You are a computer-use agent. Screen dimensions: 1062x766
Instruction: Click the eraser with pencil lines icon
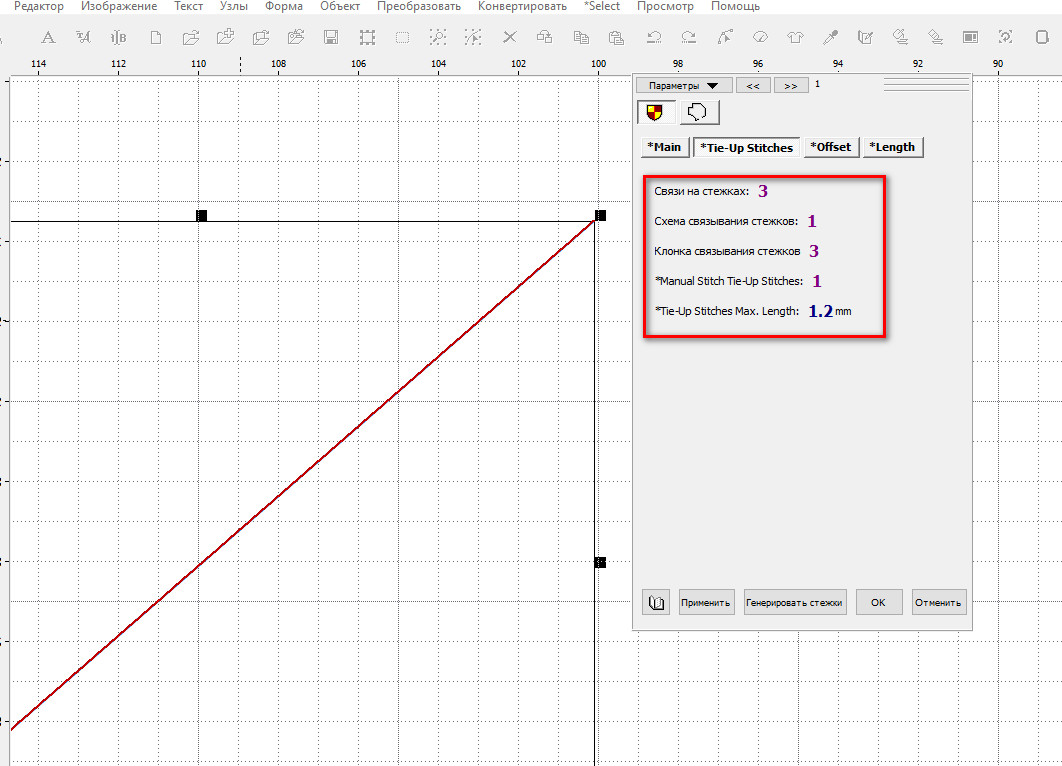900,37
